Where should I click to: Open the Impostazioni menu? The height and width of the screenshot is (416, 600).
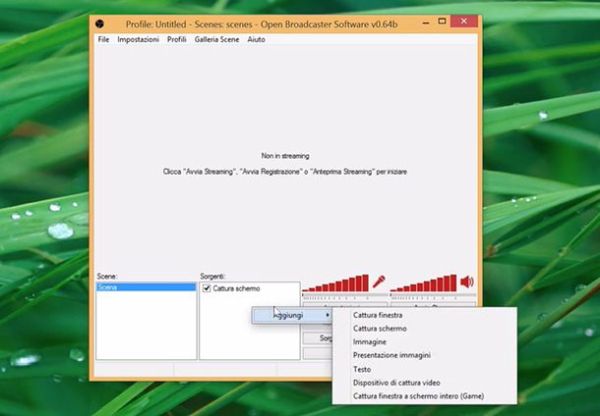coord(137,39)
